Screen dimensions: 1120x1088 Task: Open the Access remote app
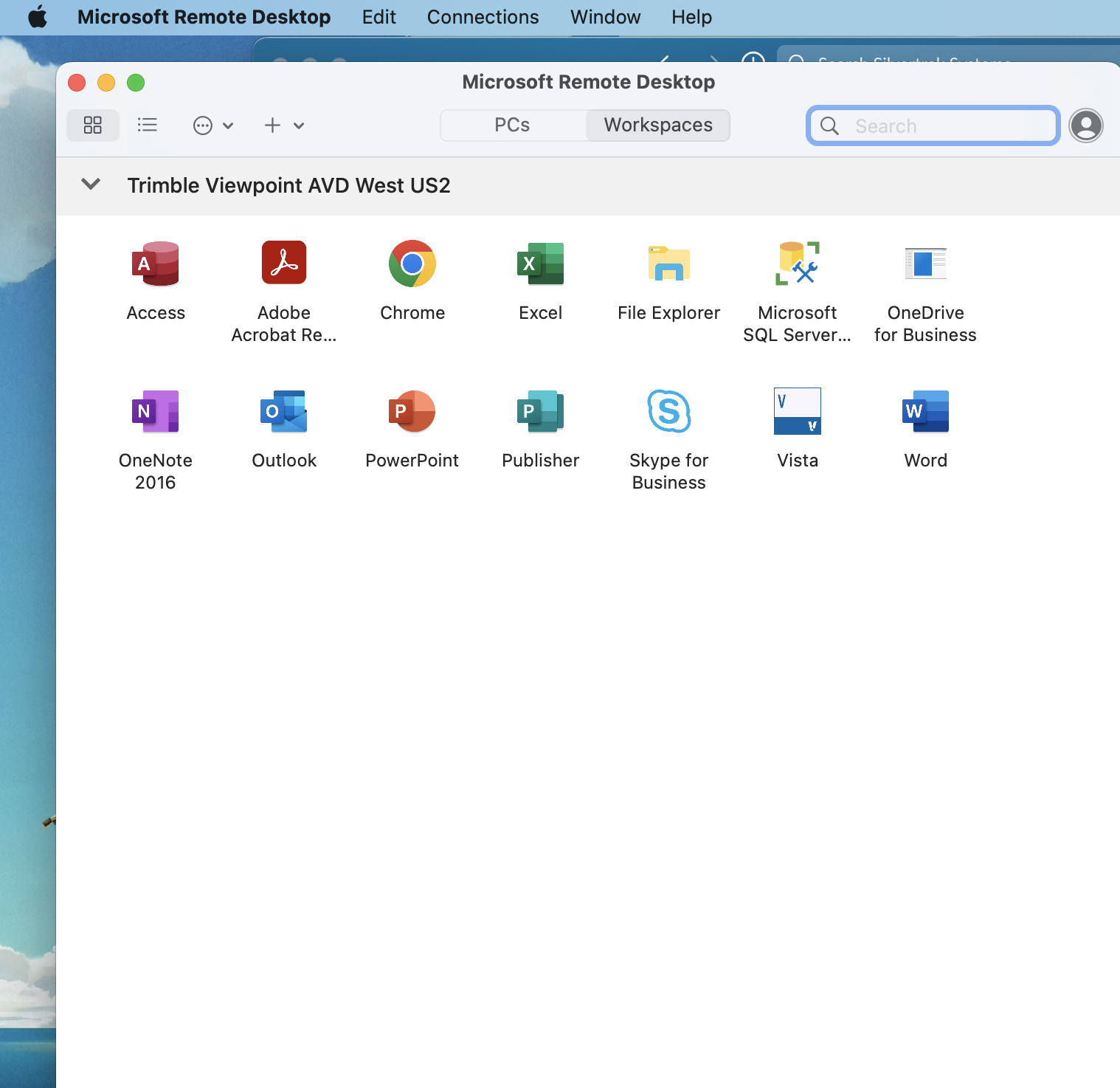pos(156,264)
